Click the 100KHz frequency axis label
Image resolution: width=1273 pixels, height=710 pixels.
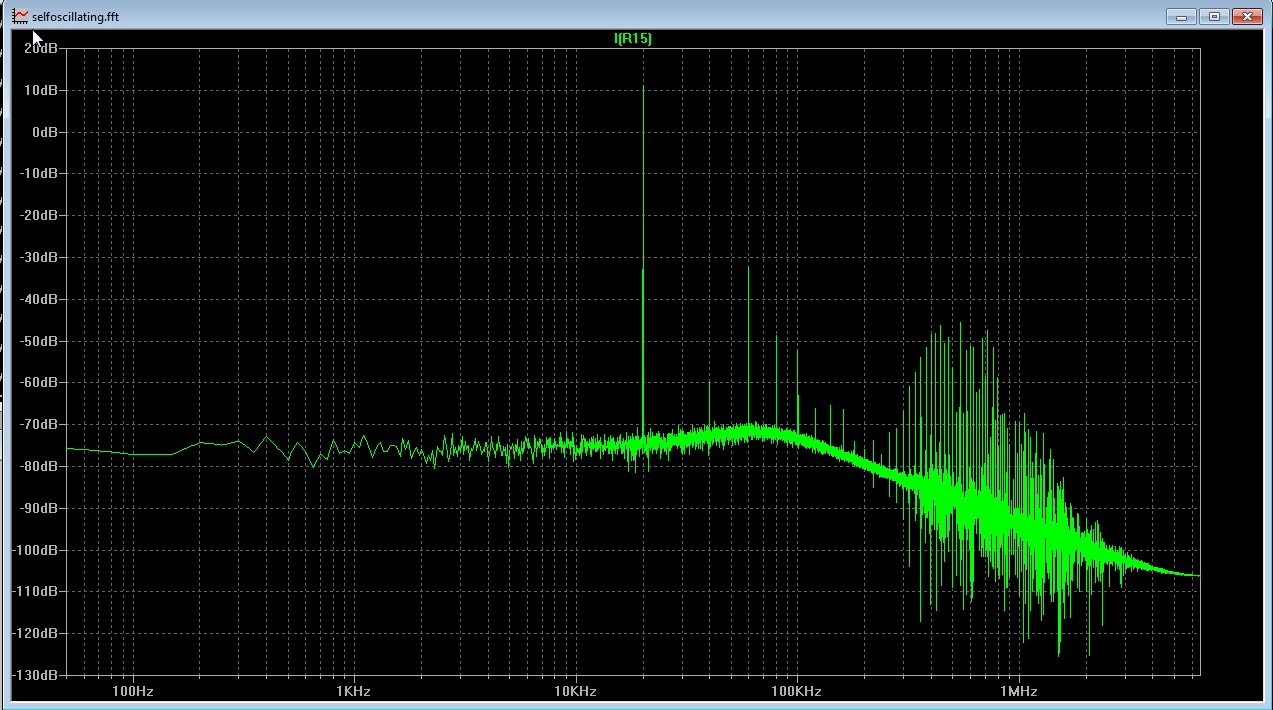pos(798,691)
